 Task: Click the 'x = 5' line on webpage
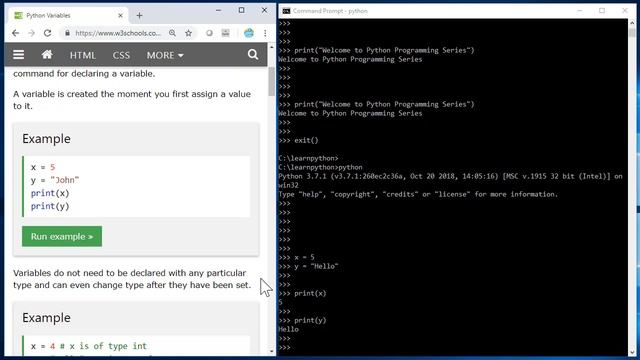43,167
